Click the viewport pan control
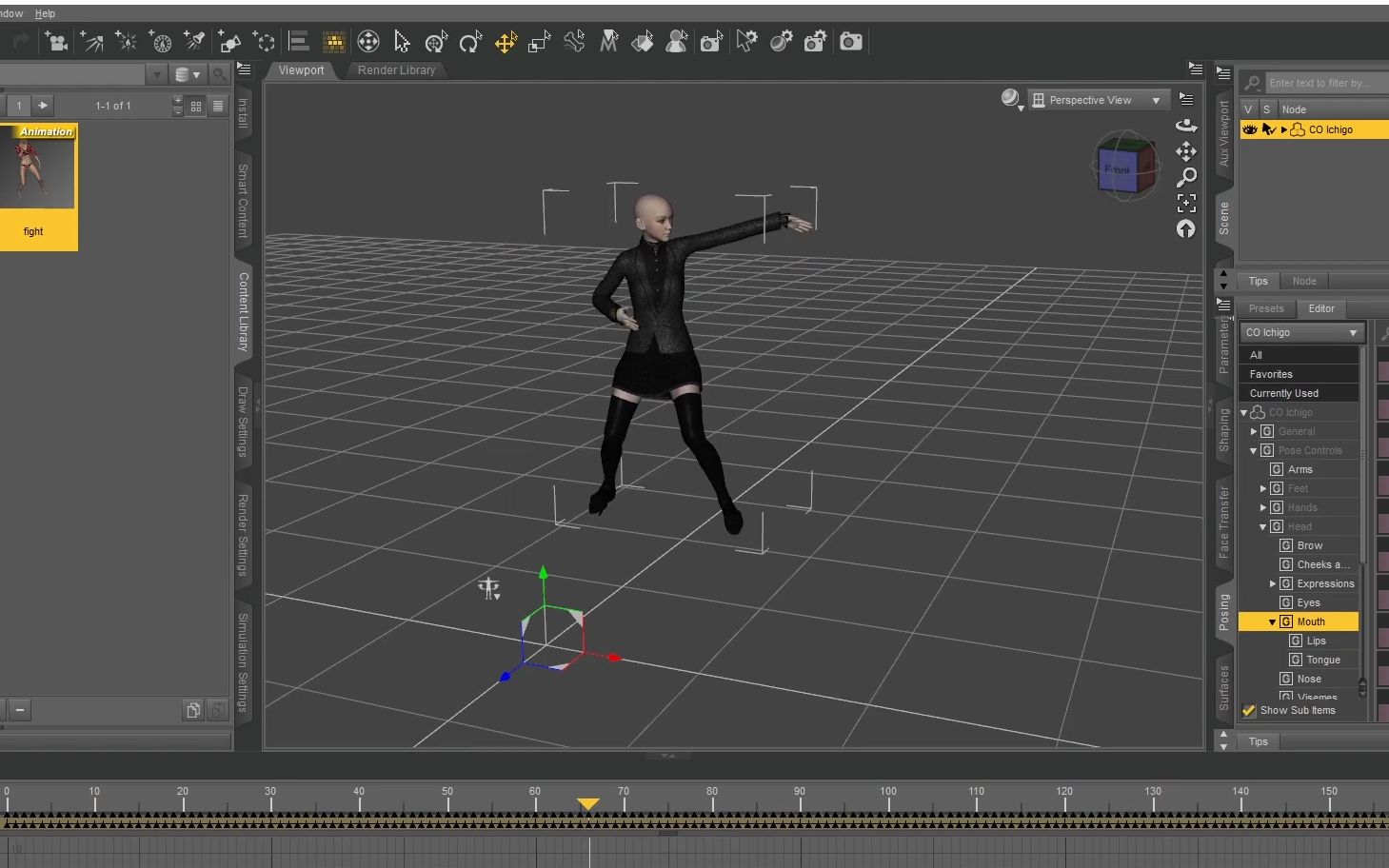The image size is (1389, 868). pyautogui.click(x=1186, y=151)
